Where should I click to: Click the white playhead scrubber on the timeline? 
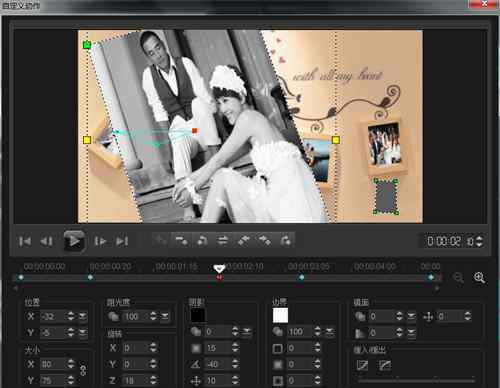pyautogui.click(x=219, y=268)
